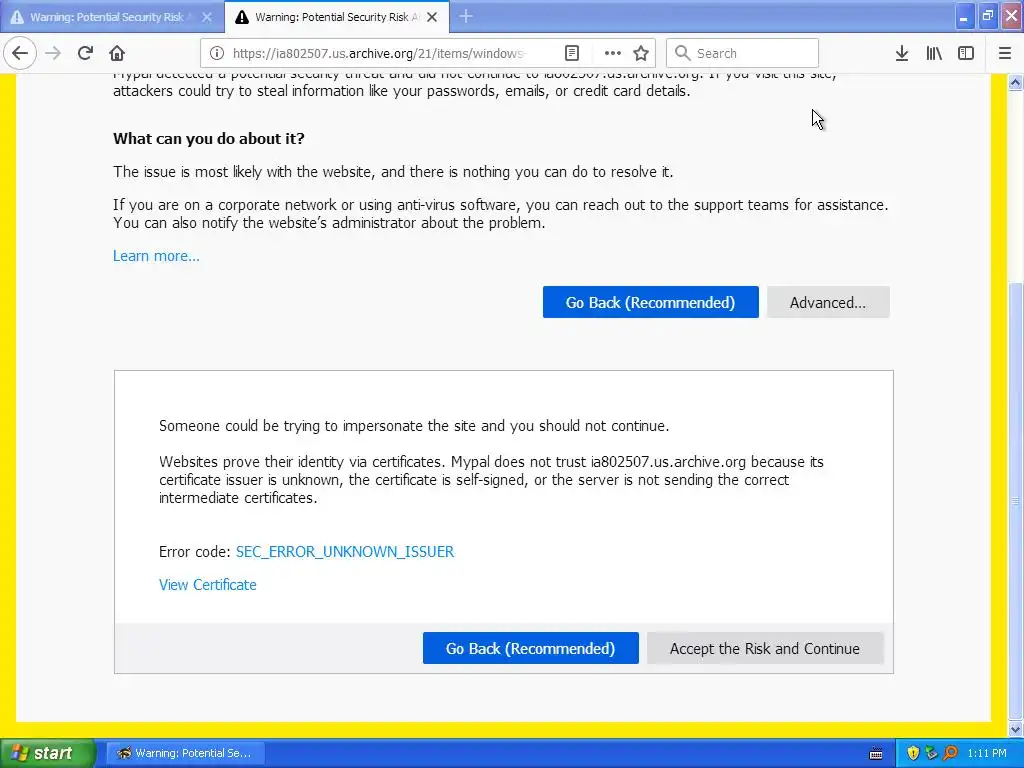Minimize the browser window
Screen dimensions: 1024x768
tap(964, 16)
